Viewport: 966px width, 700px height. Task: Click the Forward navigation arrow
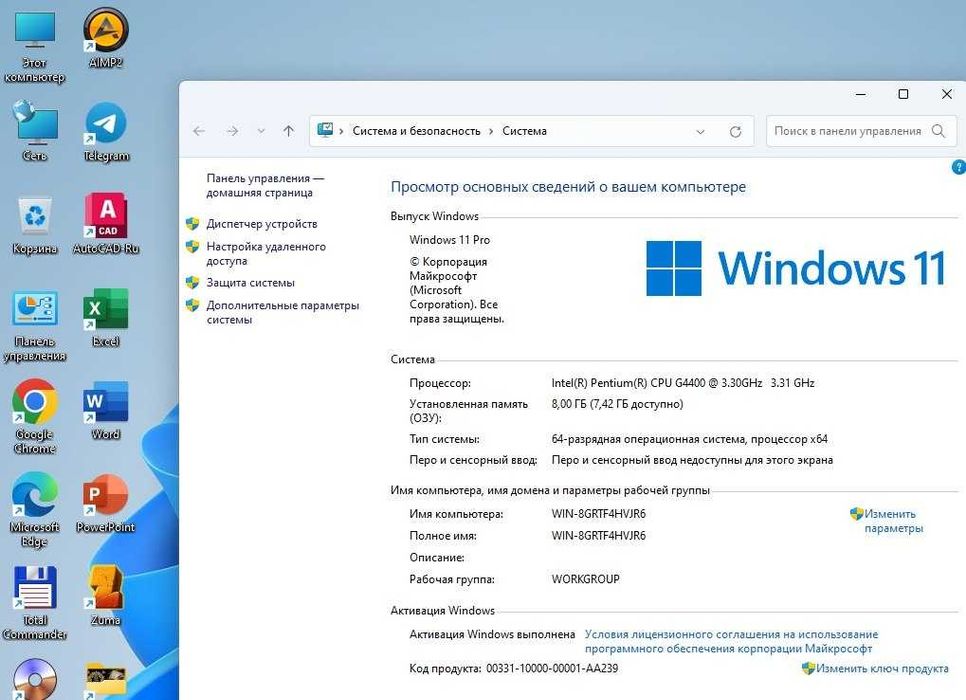coord(232,131)
